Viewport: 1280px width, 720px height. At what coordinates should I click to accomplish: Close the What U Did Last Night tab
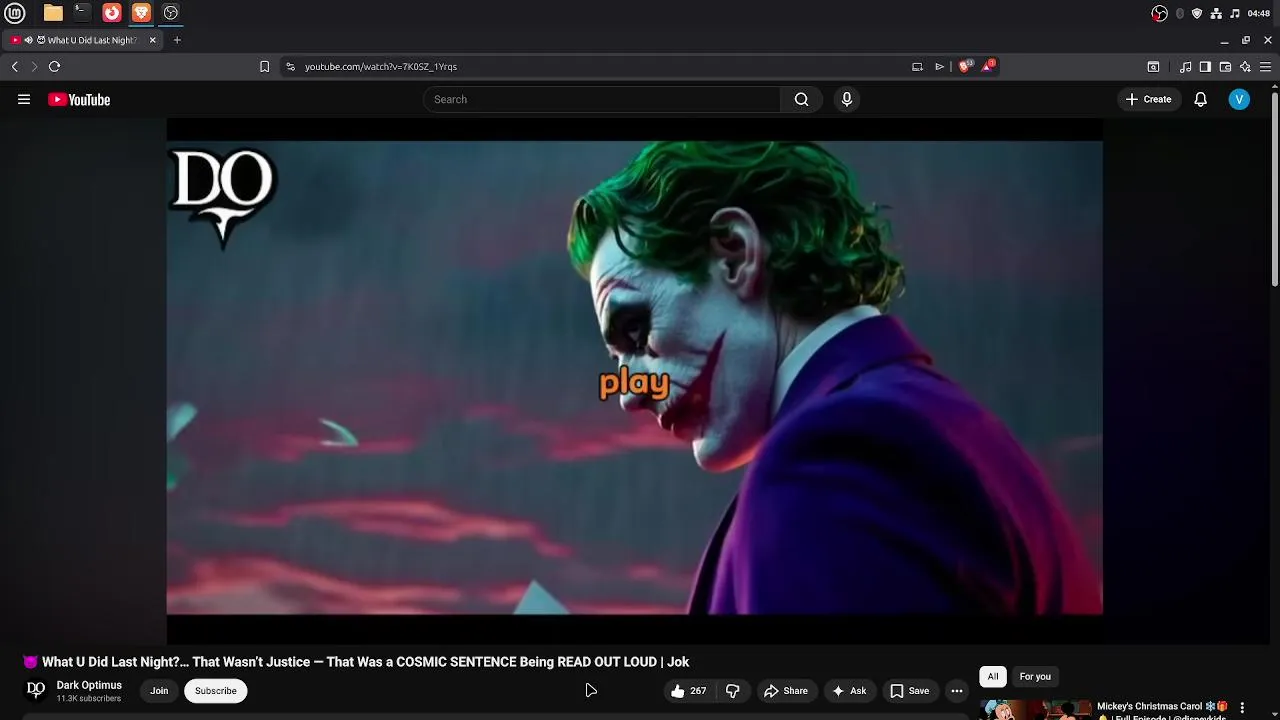pos(153,40)
